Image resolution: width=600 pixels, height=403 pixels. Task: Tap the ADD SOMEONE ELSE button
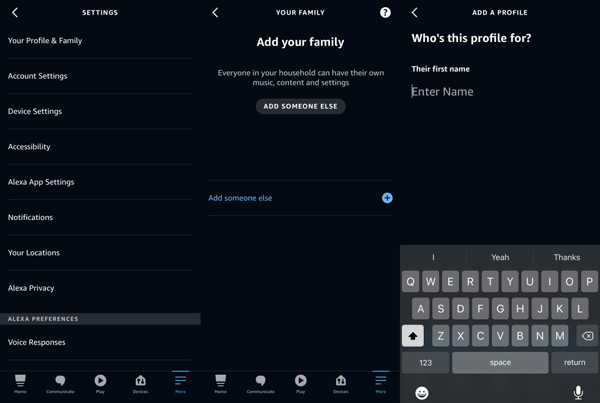300,106
